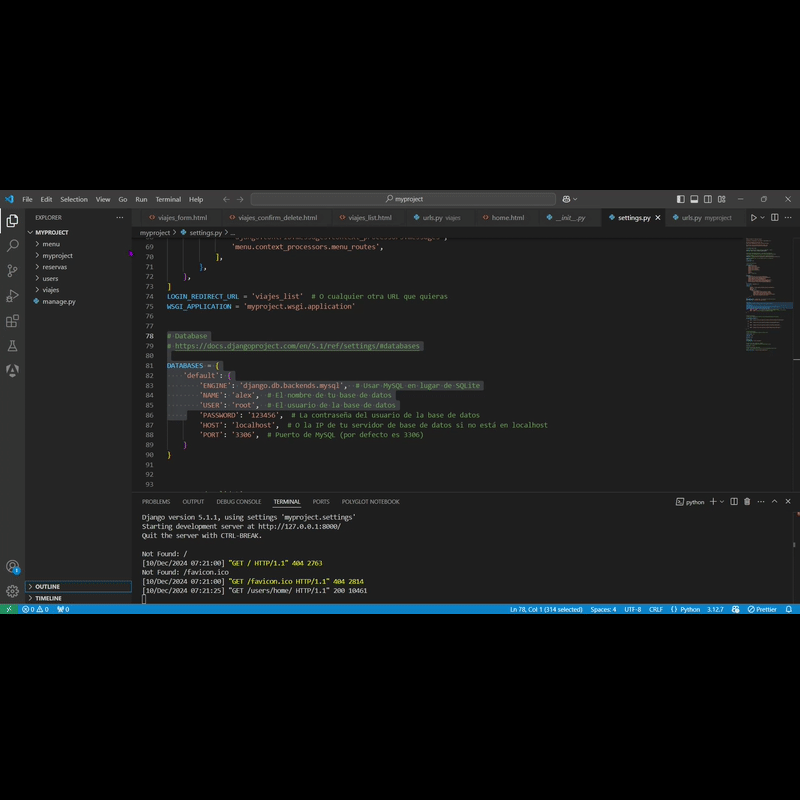800x800 pixels.
Task: Split the terminal panel
Action: coord(734,502)
